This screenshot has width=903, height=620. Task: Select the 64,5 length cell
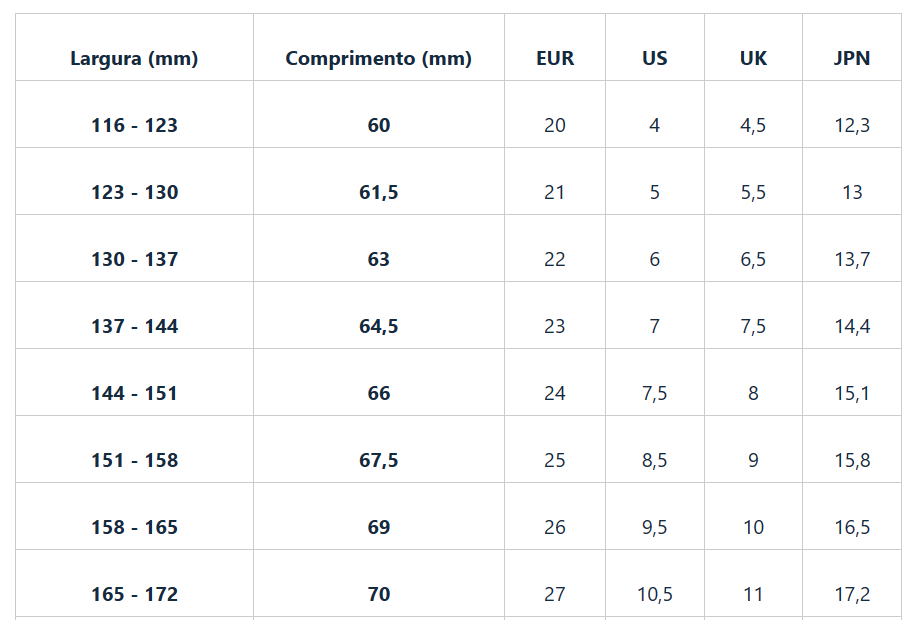point(378,326)
